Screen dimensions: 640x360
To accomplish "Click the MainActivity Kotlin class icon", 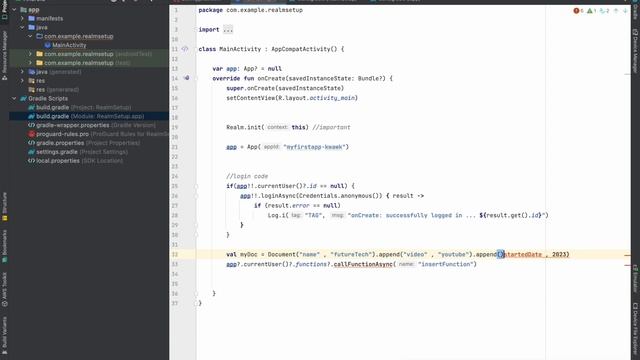I will [x=47, y=45].
